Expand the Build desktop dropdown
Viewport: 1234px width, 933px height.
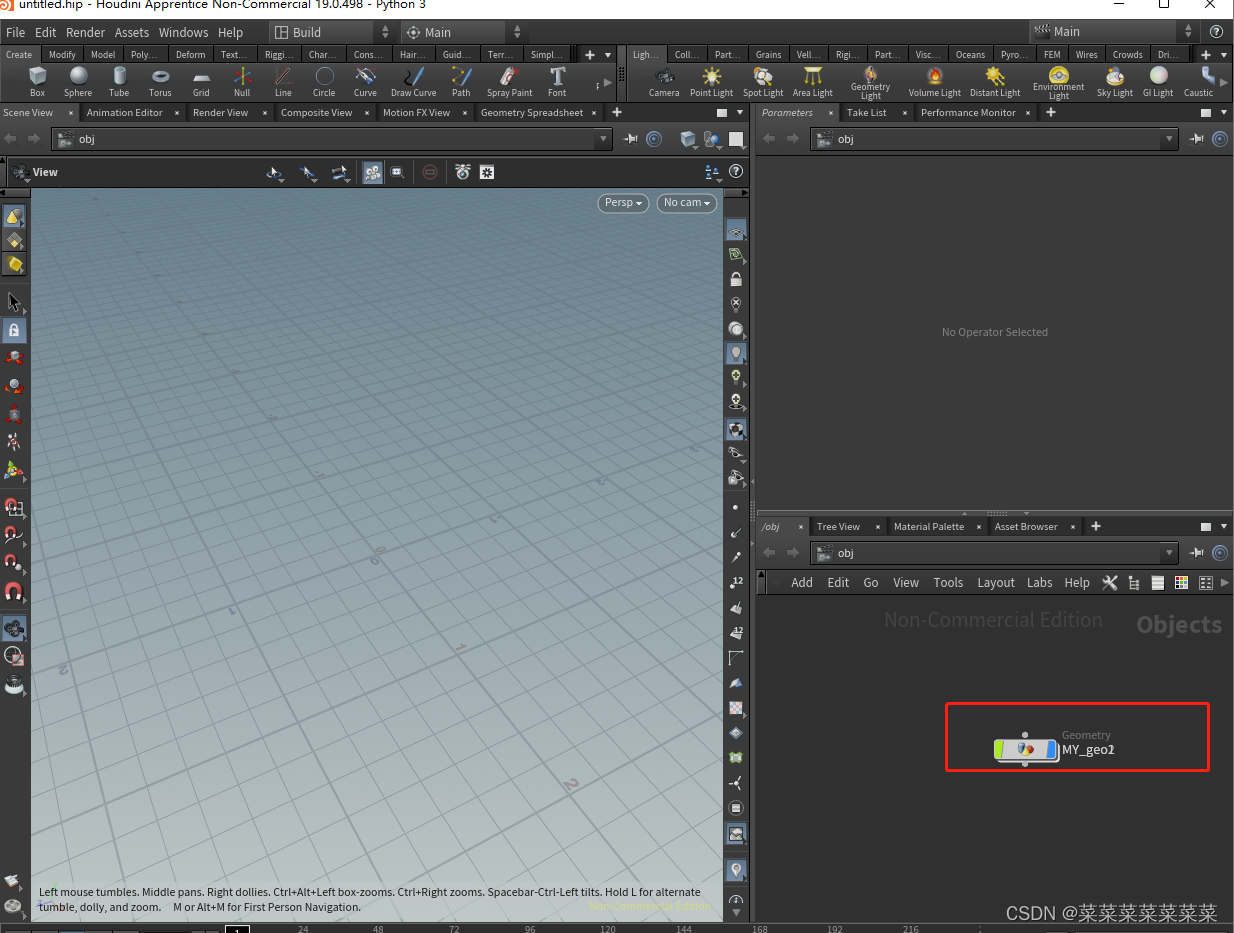(332, 32)
